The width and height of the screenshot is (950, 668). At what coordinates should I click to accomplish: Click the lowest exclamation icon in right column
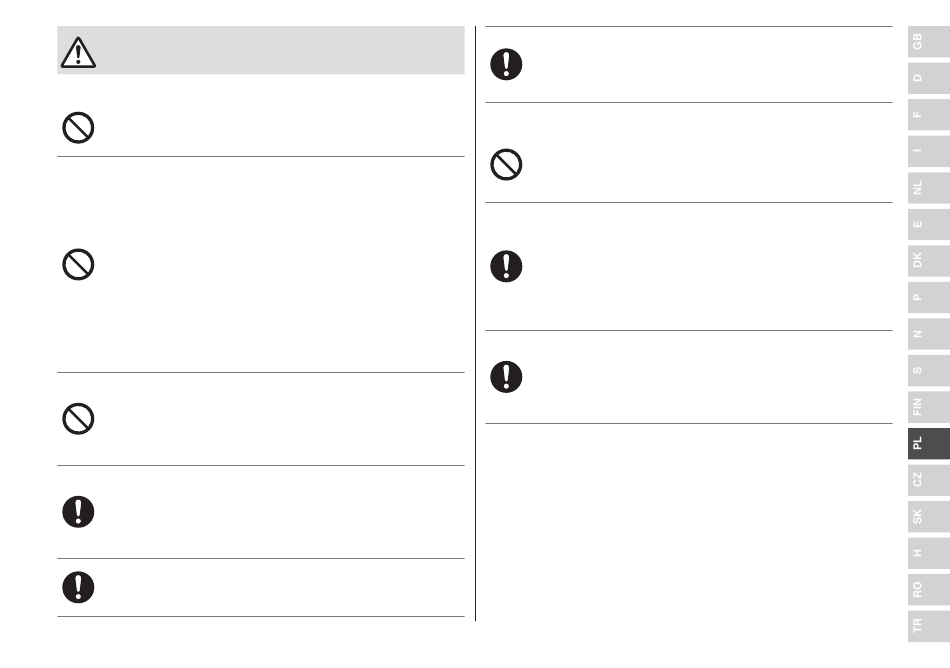coord(506,377)
